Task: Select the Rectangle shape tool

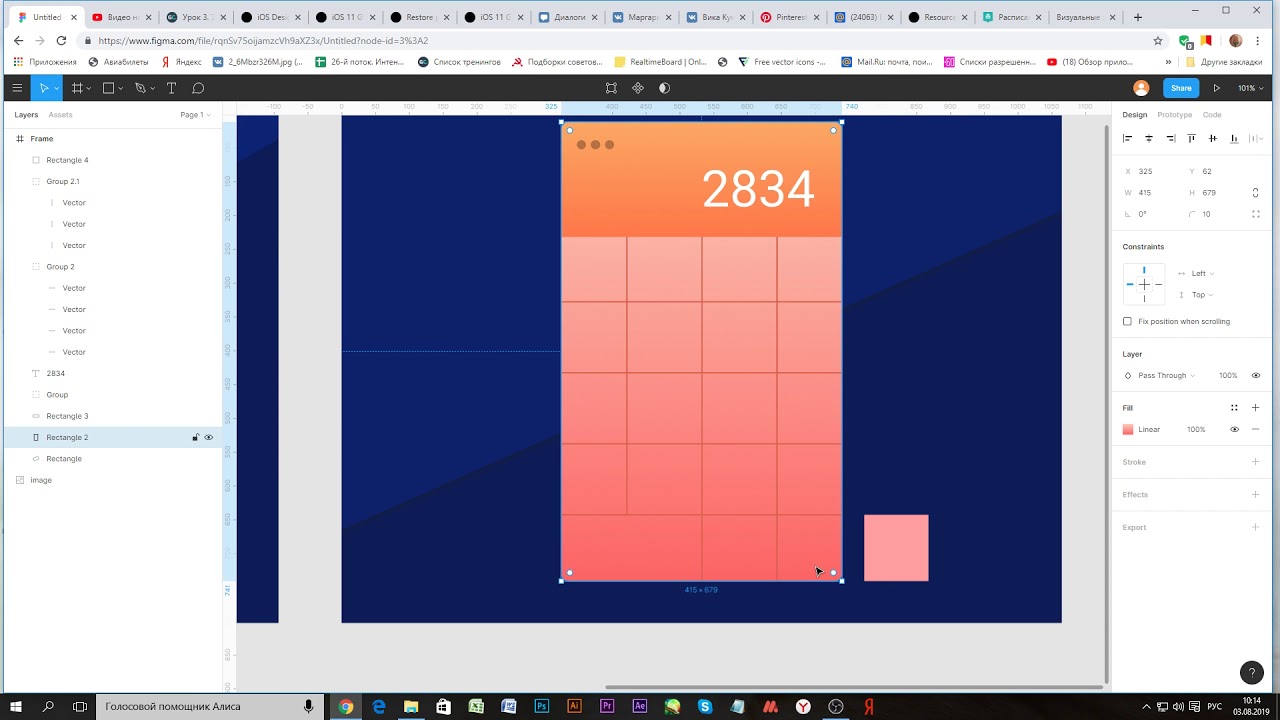Action: coord(108,88)
